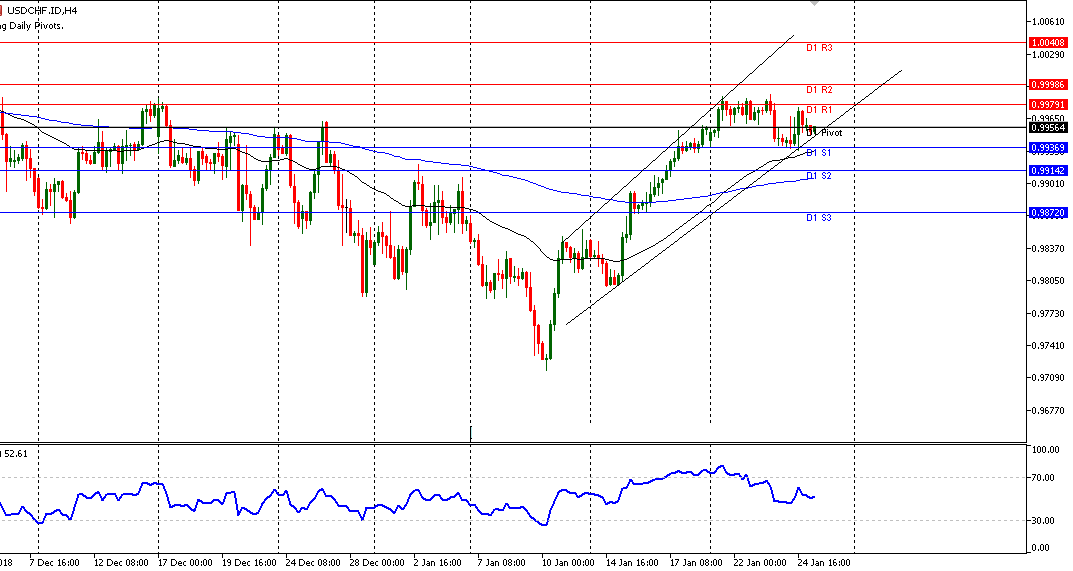Click the USDCHF.ID,H4 chart title
Screen dimensions: 1073x571
point(40,10)
